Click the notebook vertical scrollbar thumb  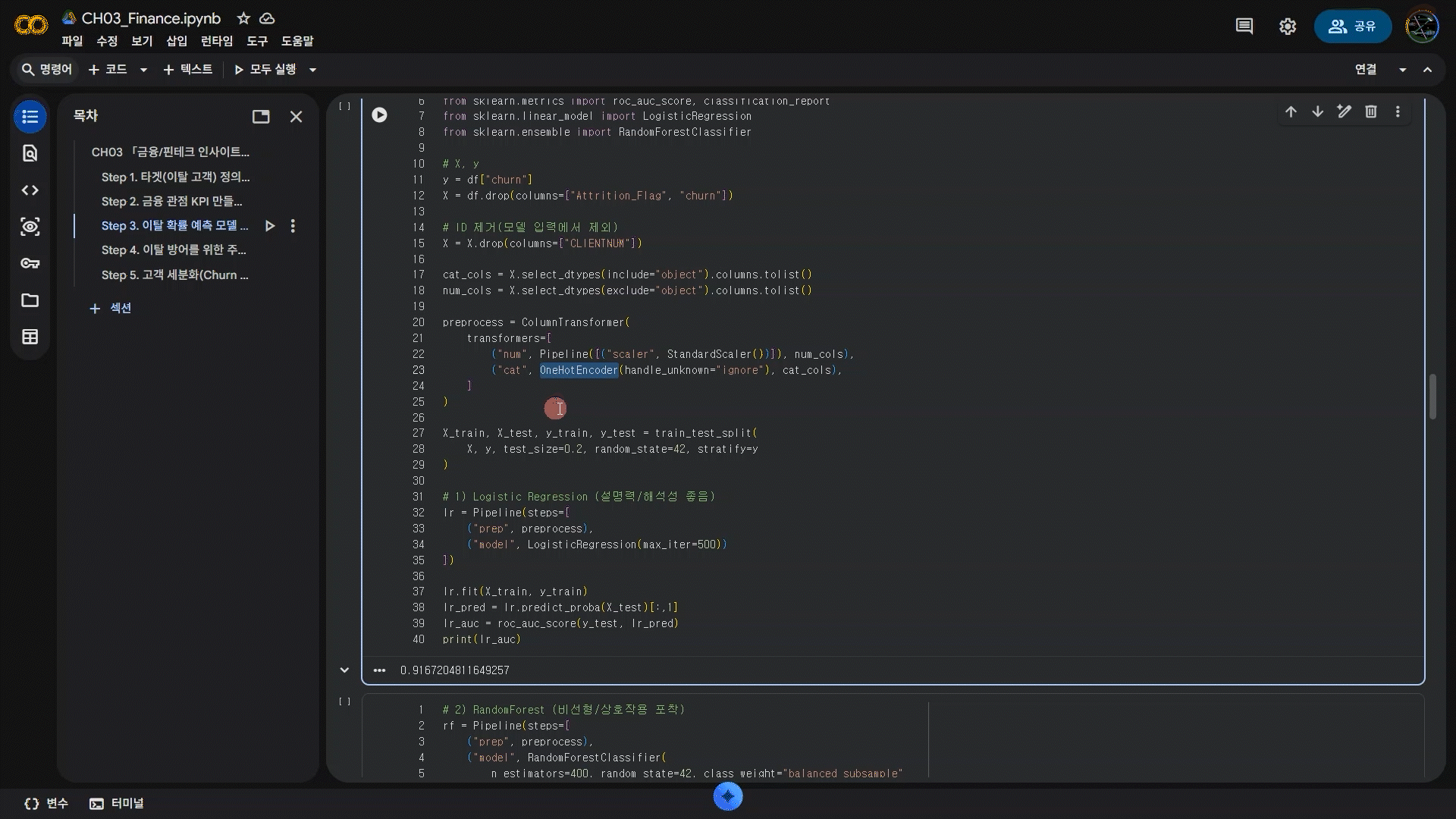click(x=1432, y=396)
